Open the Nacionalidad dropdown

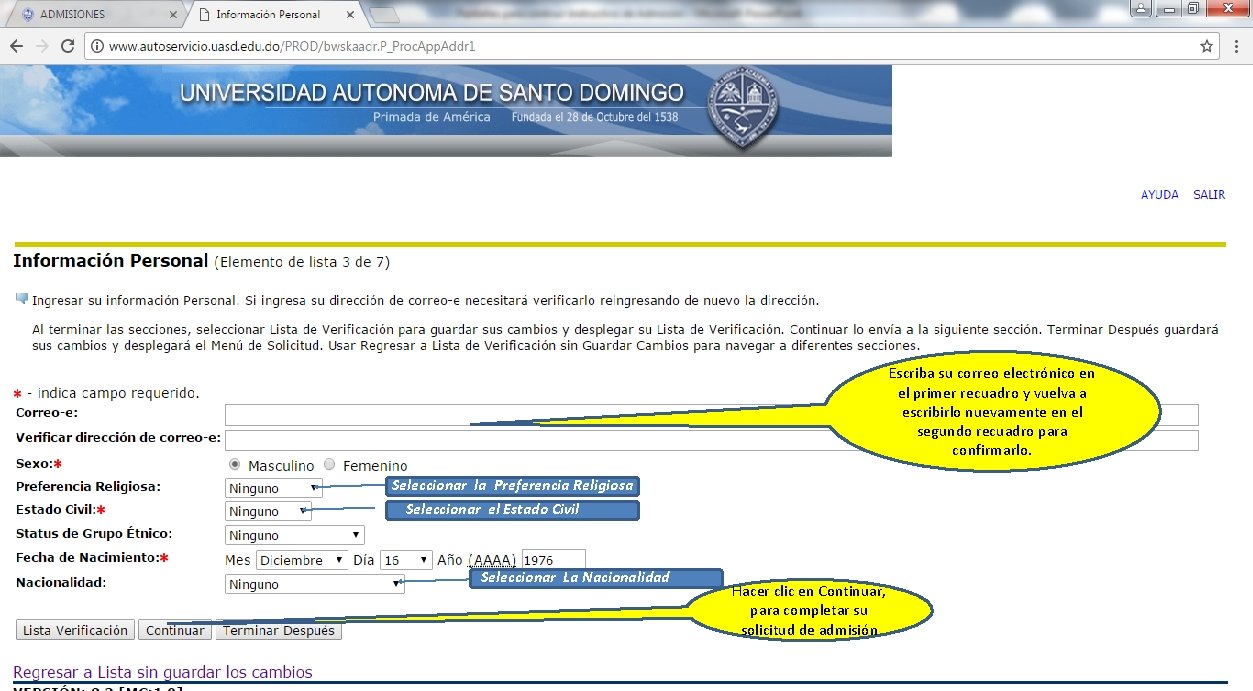[315, 584]
